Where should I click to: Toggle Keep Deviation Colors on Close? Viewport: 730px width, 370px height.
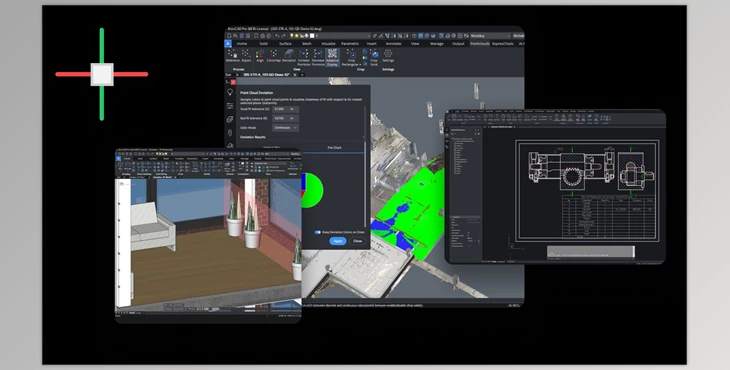coord(318,232)
